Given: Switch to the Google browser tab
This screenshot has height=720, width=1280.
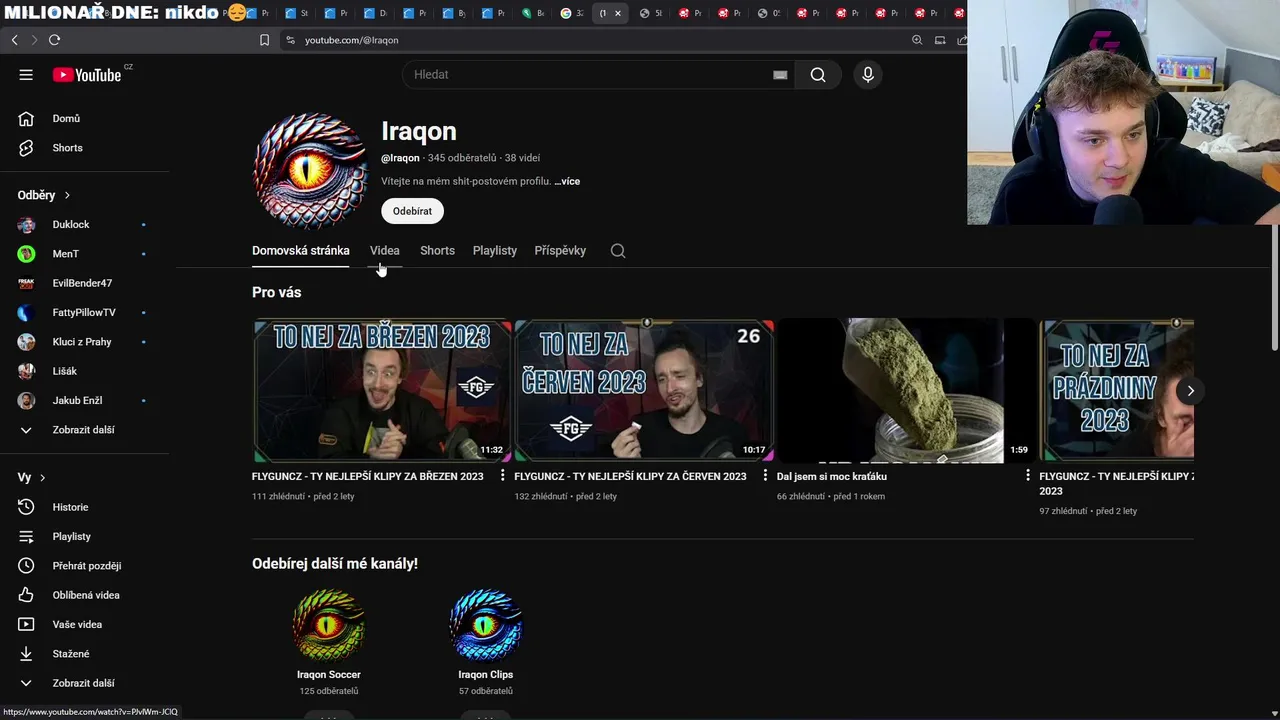Looking at the screenshot, I should coord(573,13).
